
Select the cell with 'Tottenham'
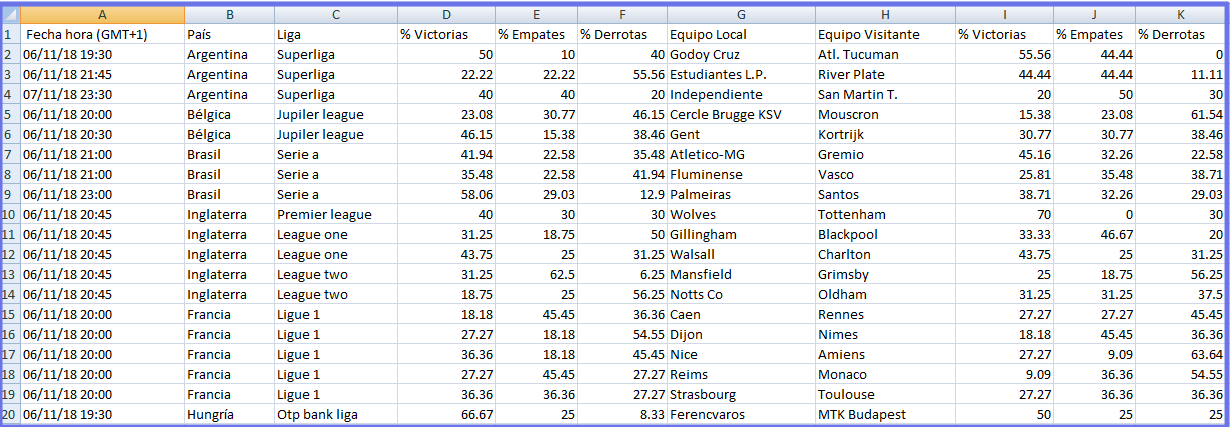tap(885, 214)
